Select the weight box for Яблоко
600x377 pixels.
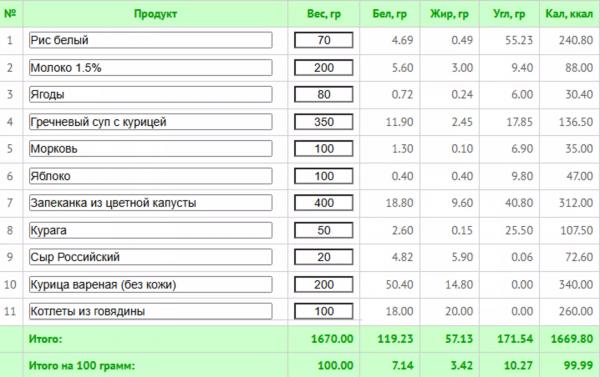pyautogui.click(x=324, y=176)
